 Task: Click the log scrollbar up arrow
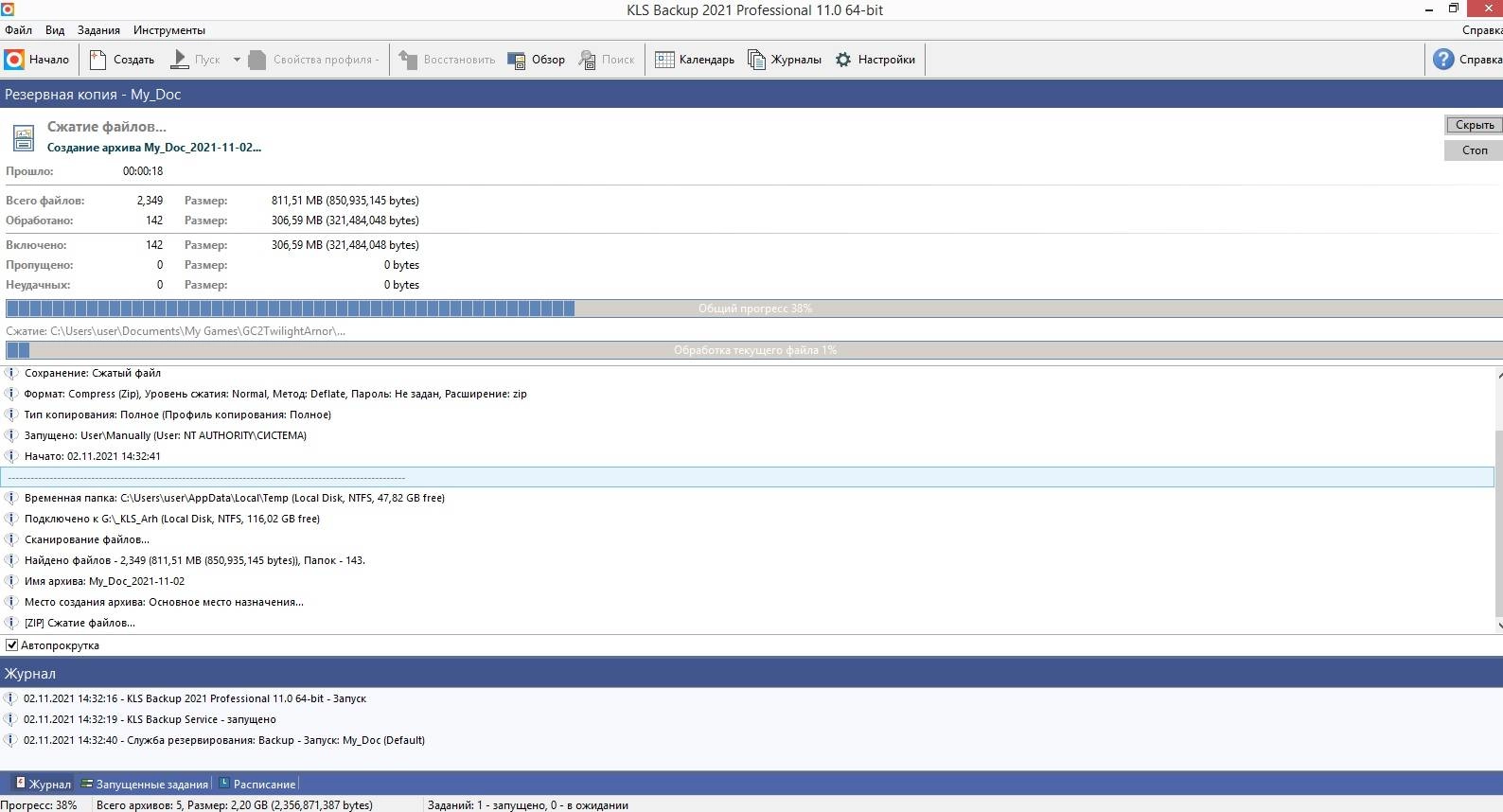point(1498,376)
